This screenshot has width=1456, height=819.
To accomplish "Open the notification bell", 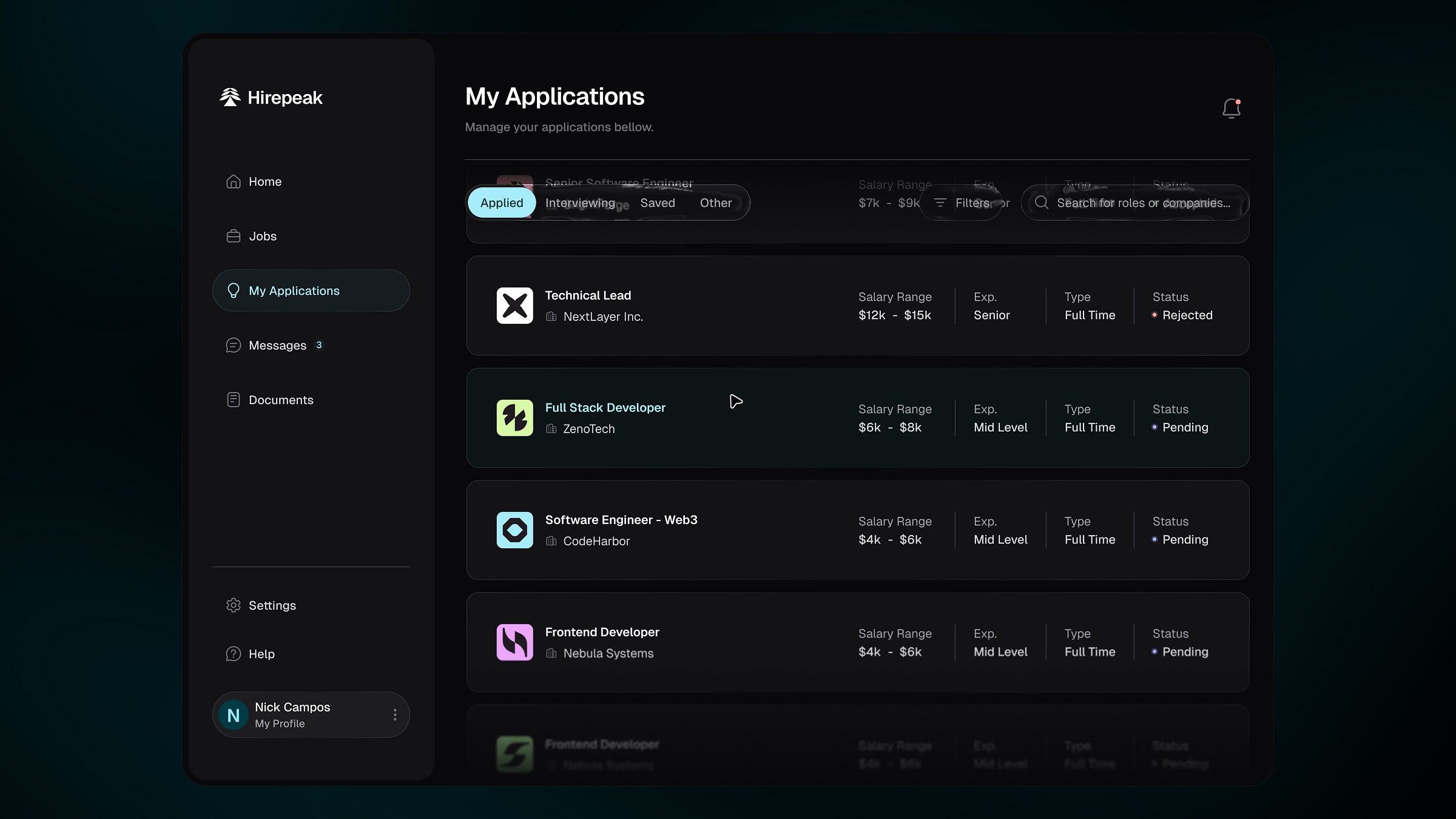I will coord(1231,108).
